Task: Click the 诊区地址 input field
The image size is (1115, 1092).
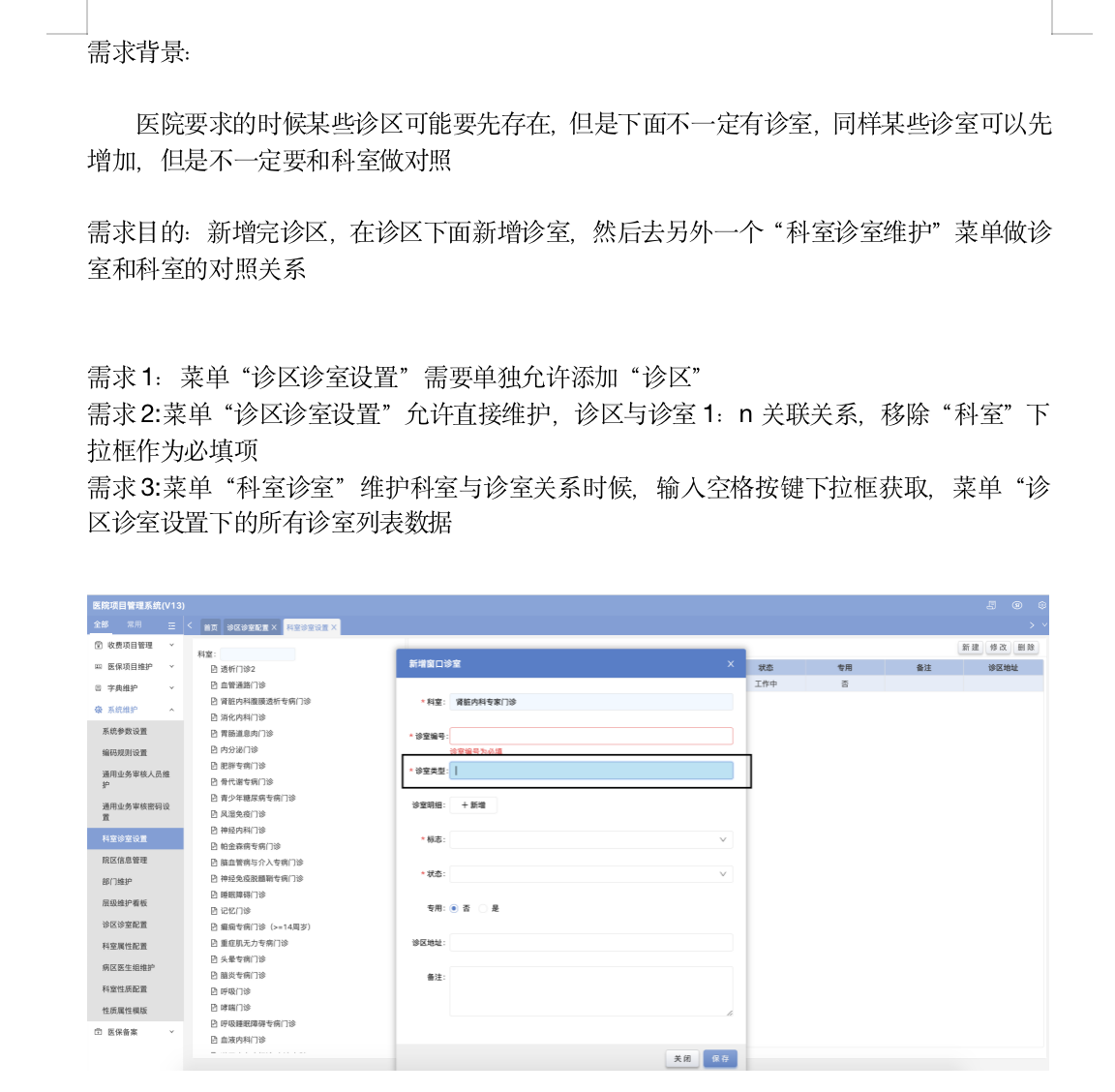Action: tap(591, 943)
